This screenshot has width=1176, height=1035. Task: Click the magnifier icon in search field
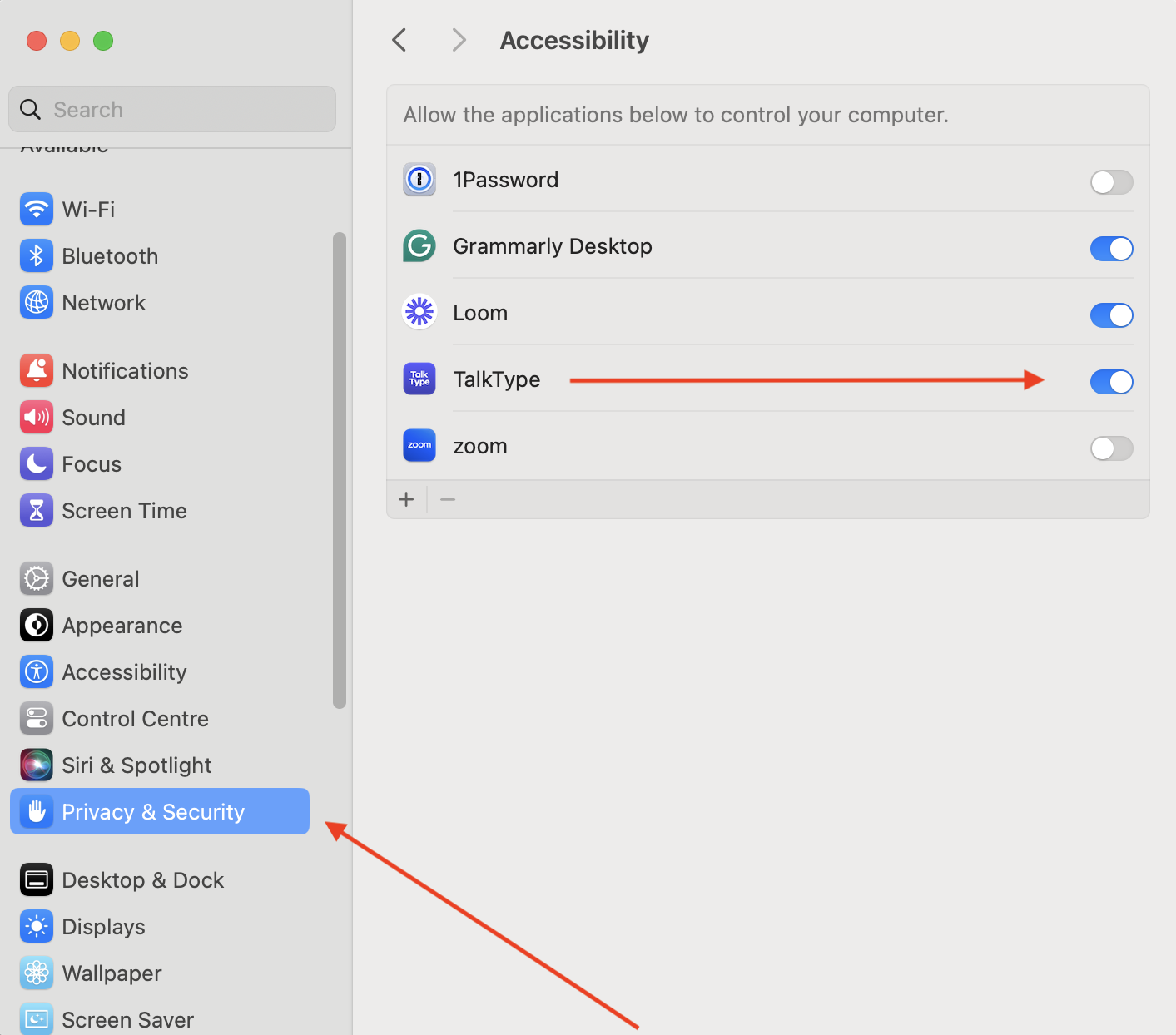tap(30, 110)
